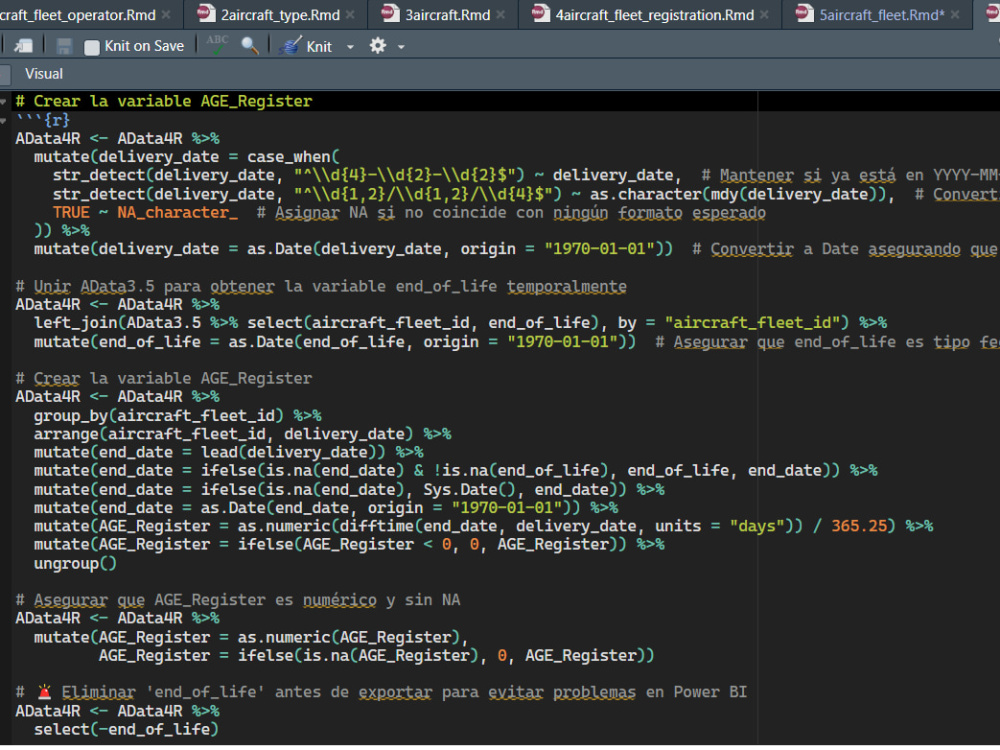Close the craft_fleet_operator.Rmd tab
This screenshot has width=1000, height=750.
pos(166,14)
